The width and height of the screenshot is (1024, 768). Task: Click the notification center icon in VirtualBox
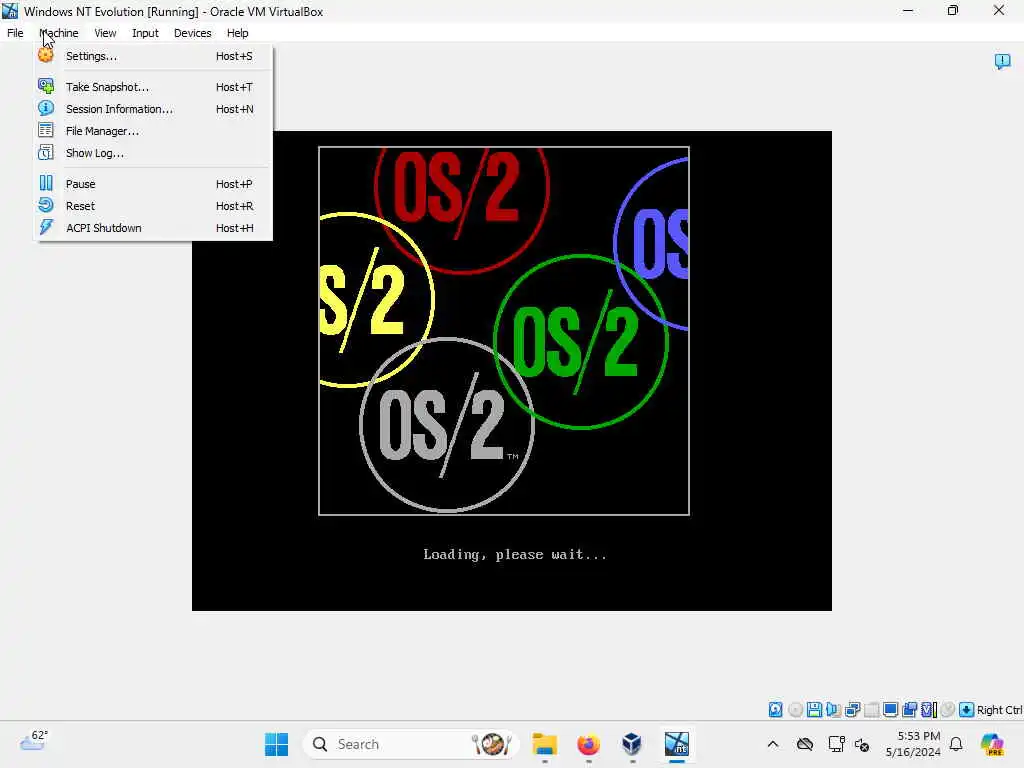[x=1002, y=61]
